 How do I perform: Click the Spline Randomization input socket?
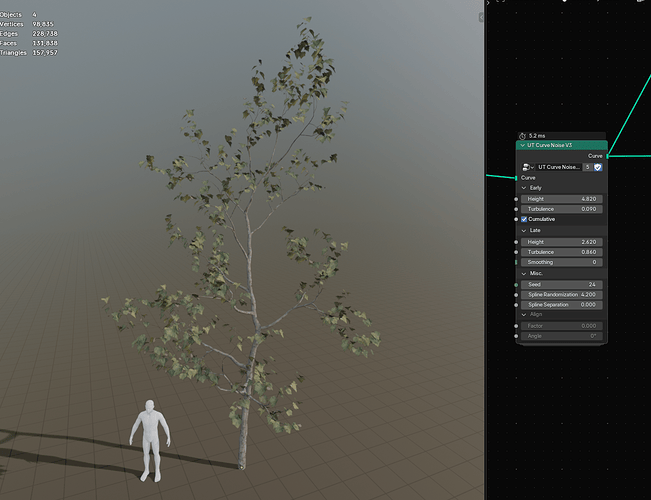tap(516, 295)
